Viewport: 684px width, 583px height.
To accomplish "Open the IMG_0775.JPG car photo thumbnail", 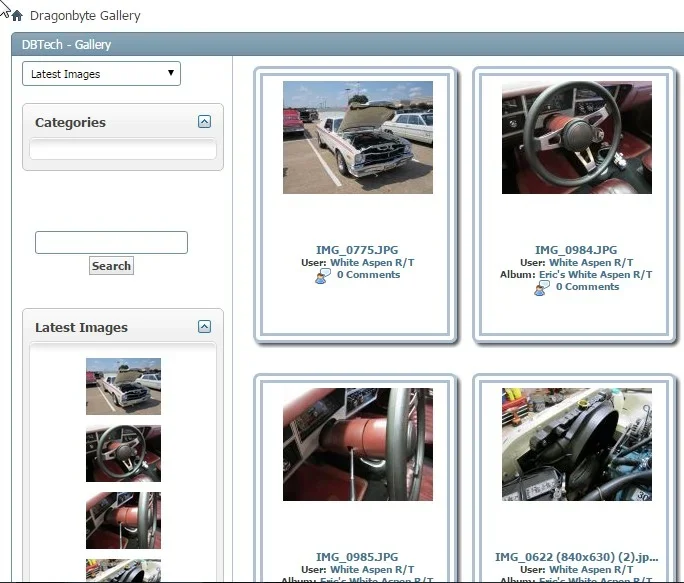I will pos(358,137).
